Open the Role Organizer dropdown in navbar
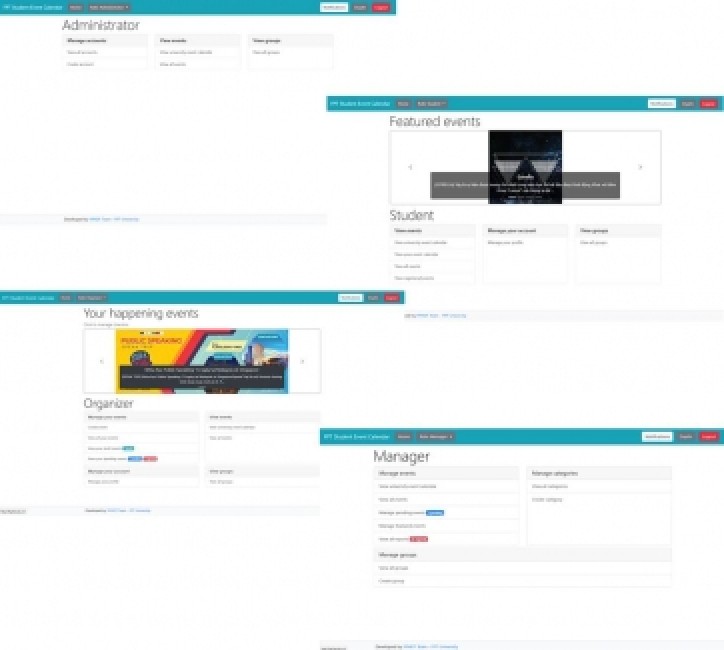 click(x=92, y=298)
